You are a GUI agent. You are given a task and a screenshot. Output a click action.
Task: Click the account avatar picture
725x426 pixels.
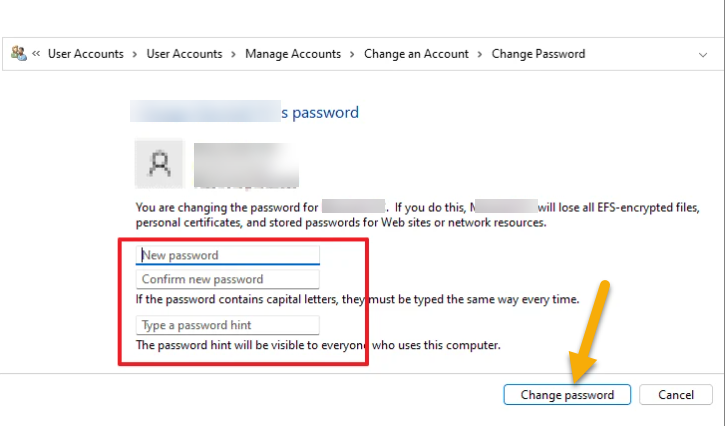click(159, 164)
